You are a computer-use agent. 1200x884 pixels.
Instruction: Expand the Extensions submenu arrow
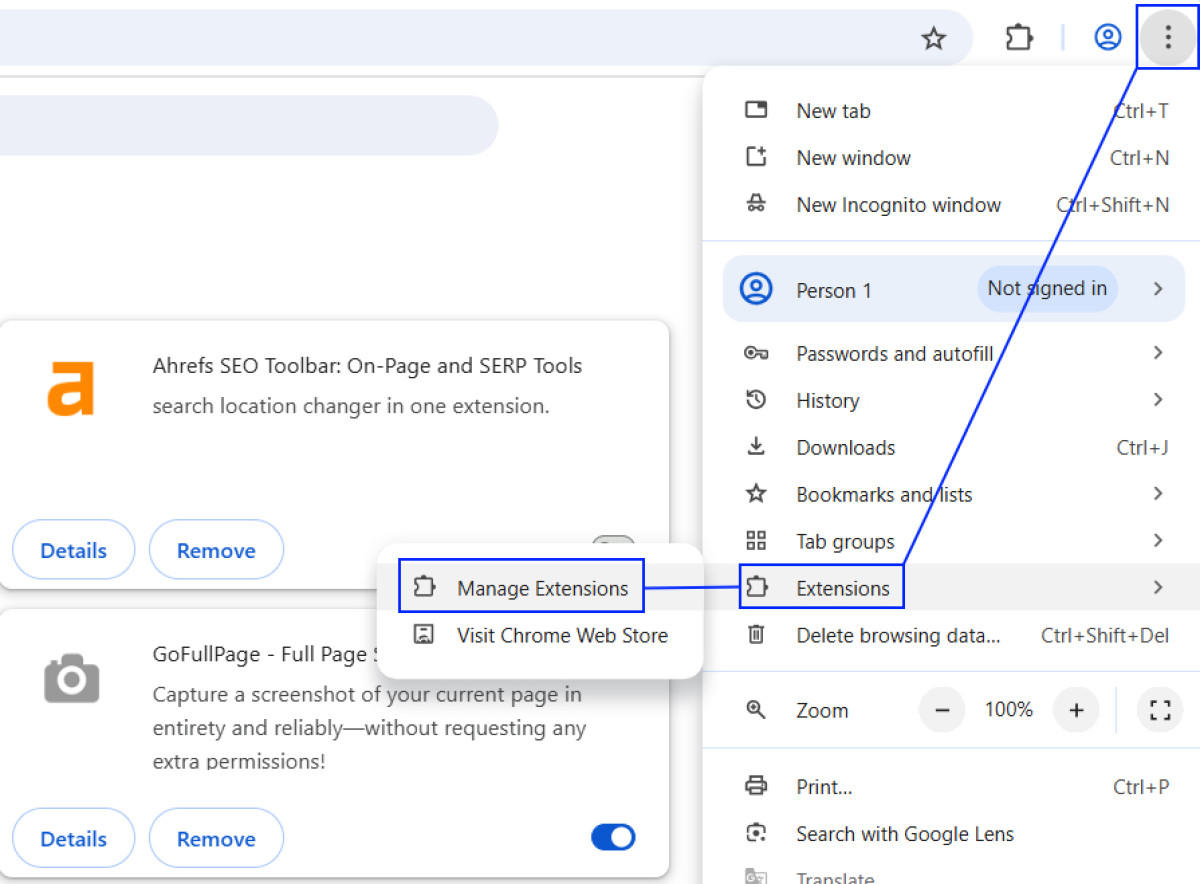tap(1158, 587)
